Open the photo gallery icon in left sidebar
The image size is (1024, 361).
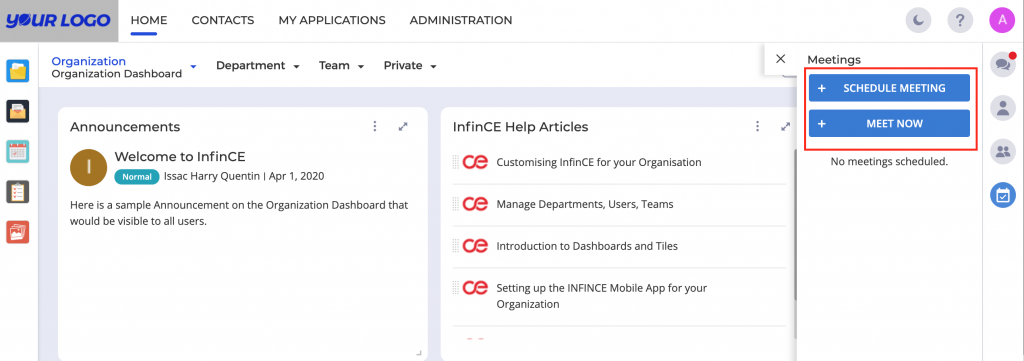(18, 232)
